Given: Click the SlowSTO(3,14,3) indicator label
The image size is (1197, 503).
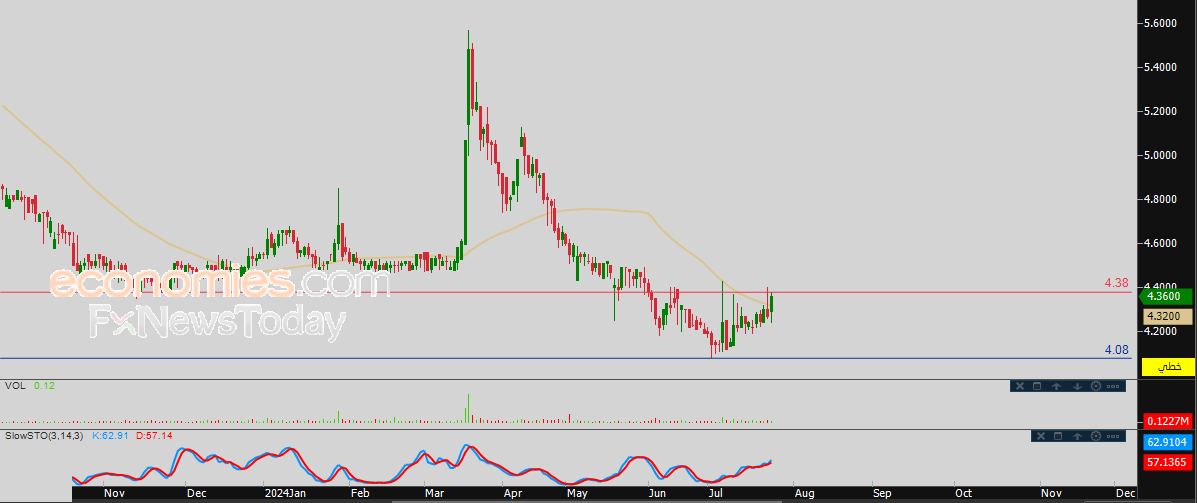Looking at the screenshot, I should click(46, 435).
